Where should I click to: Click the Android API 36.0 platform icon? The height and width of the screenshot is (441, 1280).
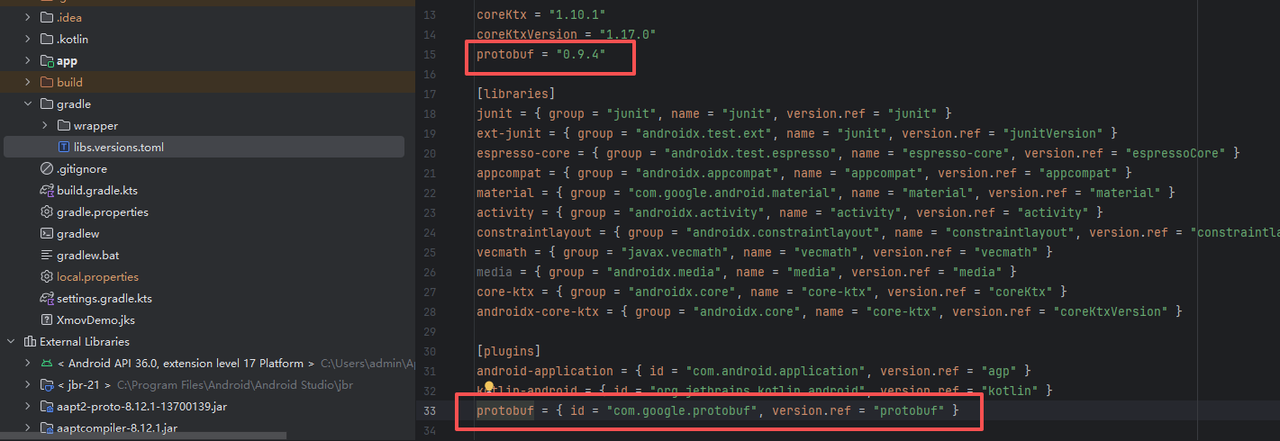coord(46,363)
